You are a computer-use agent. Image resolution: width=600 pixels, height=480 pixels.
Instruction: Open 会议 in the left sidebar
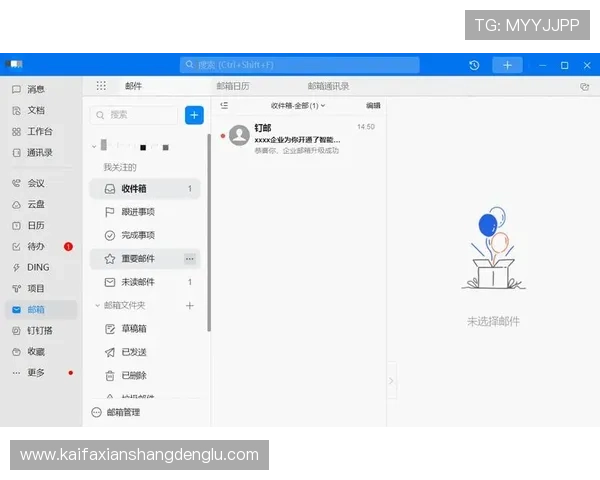click(x=29, y=183)
